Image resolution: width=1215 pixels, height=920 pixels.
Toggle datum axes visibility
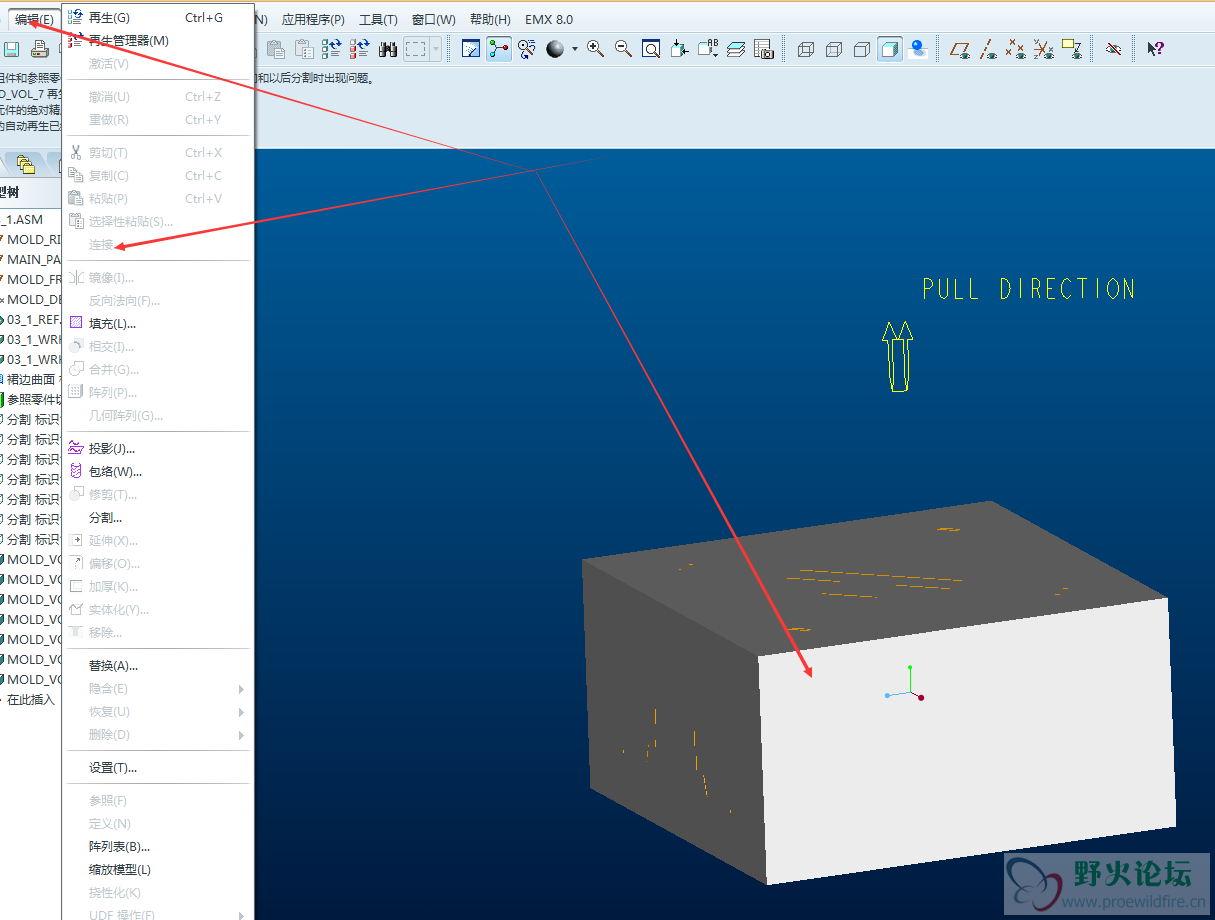click(x=988, y=49)
